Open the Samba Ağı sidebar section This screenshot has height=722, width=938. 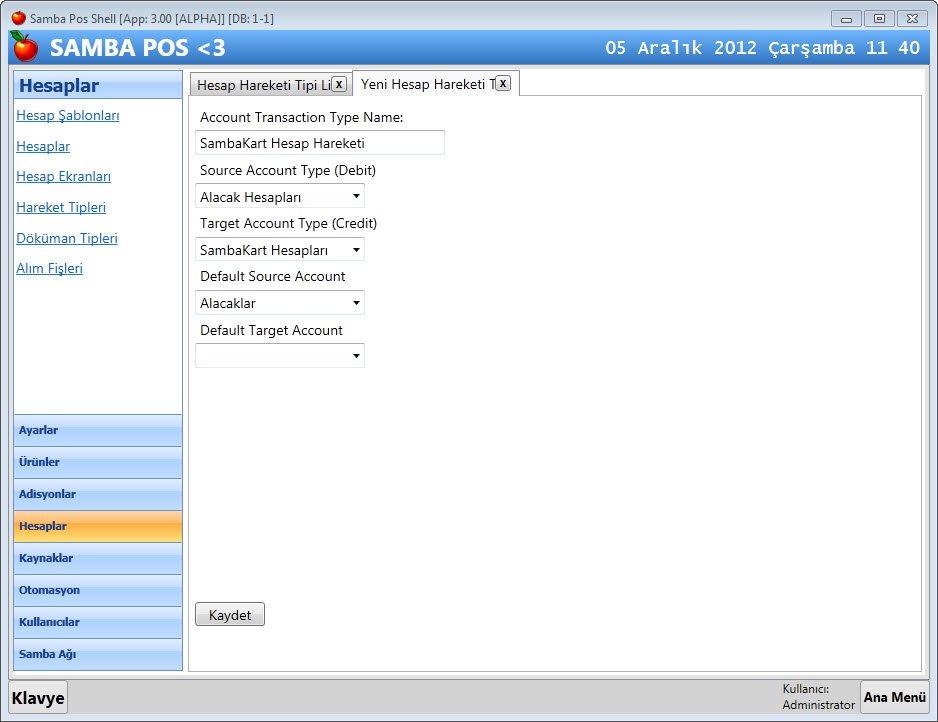tap(98, 654)
